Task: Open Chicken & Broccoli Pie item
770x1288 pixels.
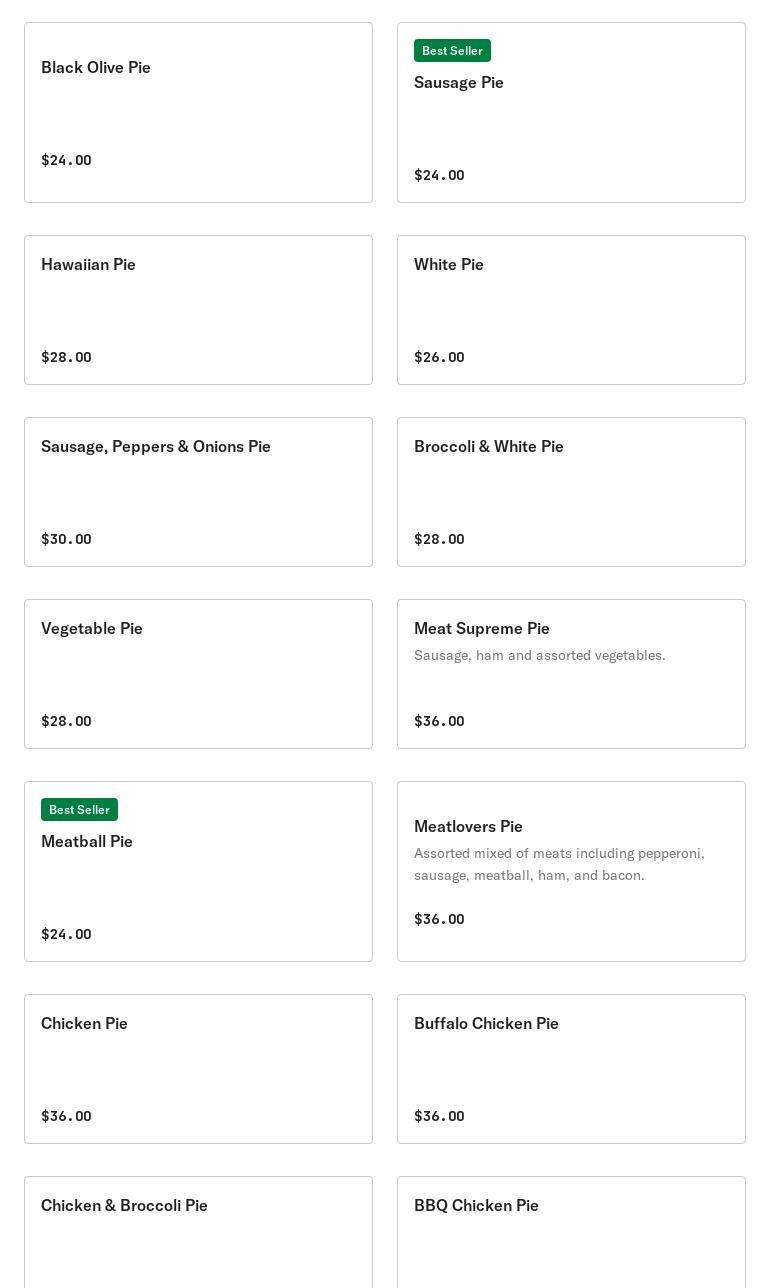Action: coord(198,1232)
